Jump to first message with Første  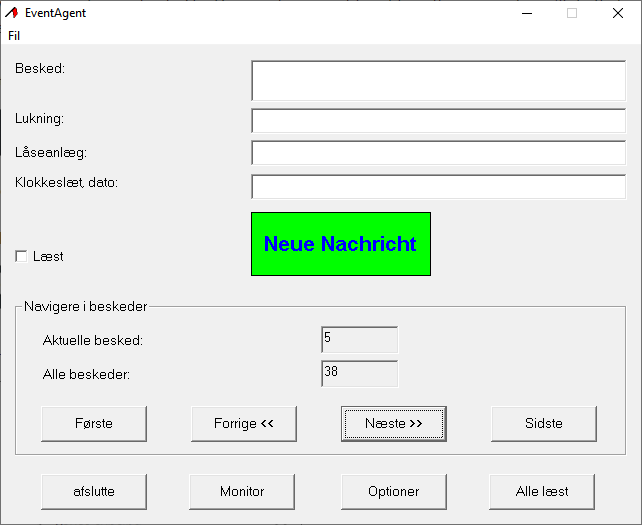(x=94, y=423)
